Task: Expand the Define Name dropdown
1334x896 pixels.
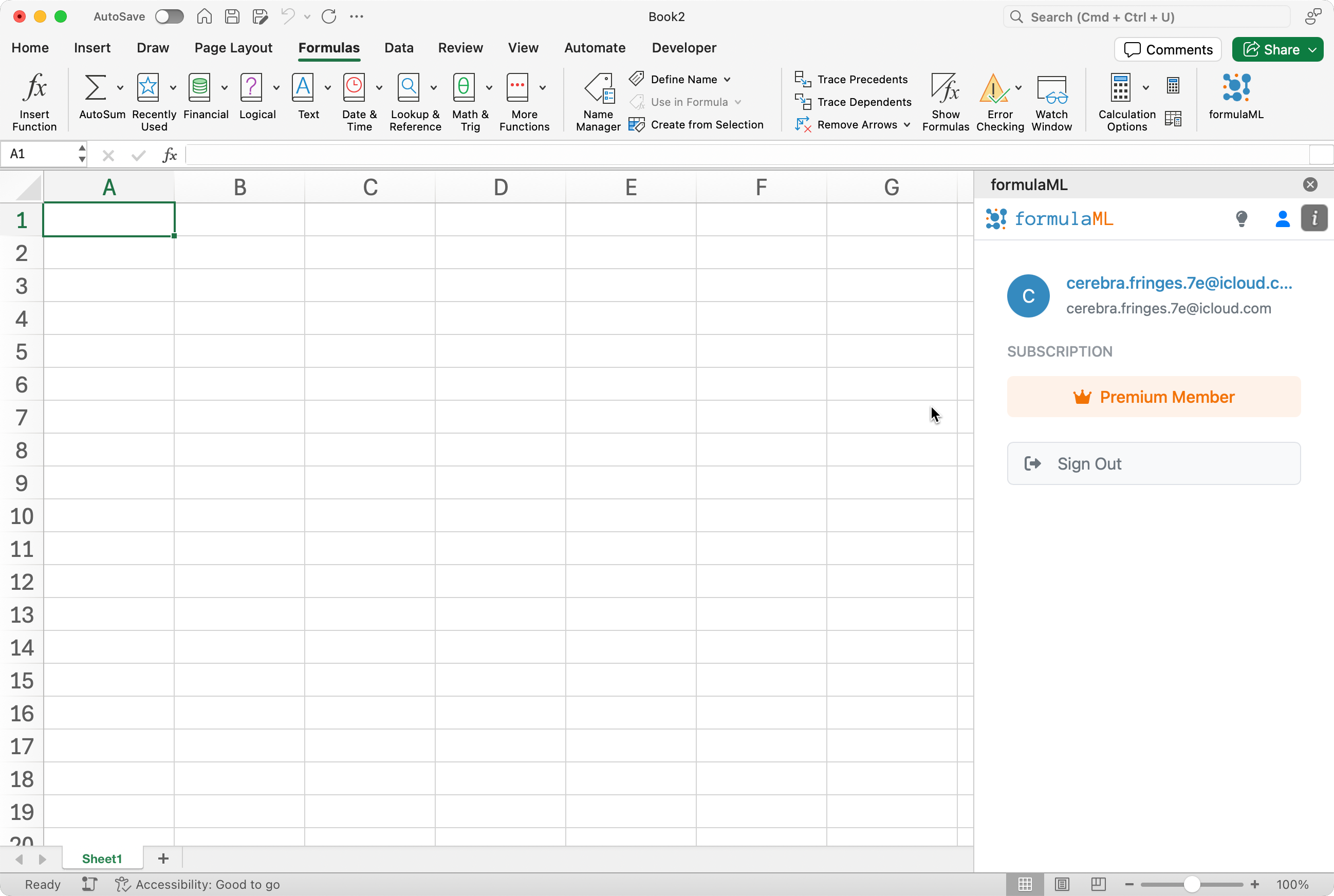Action: tap(727, 80)
